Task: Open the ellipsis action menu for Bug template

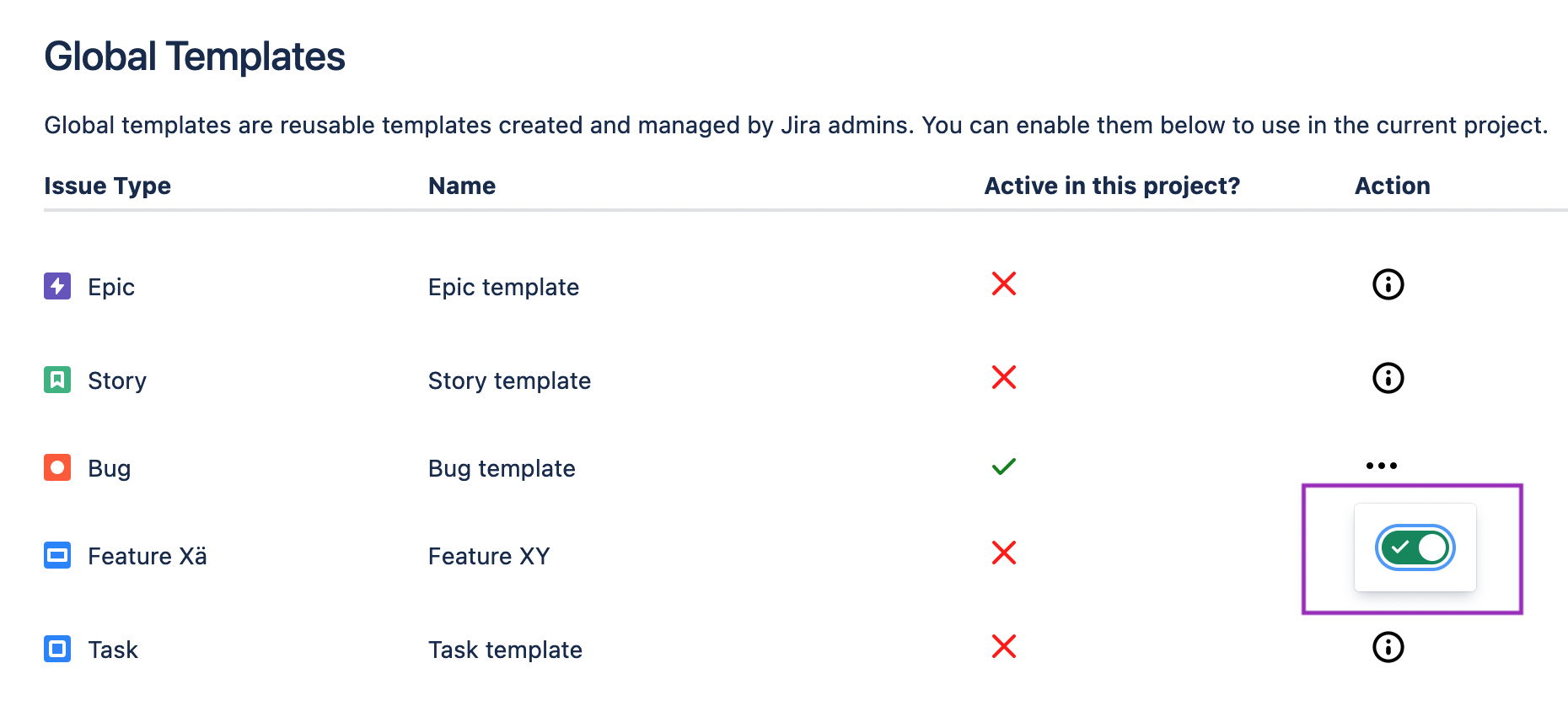Action: [x=1383, y=463]
